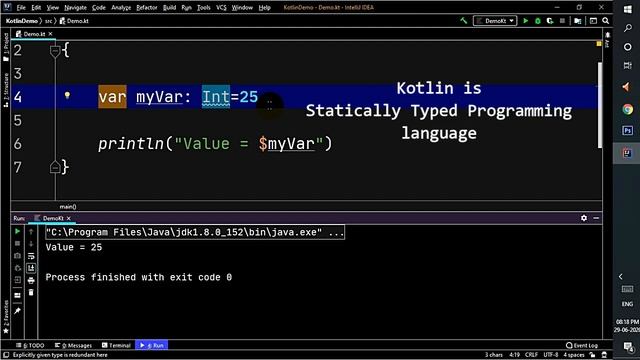Image resolution: width=640 pixels, height=360 pixels.
Task: Rerun DemoKt from Run panel play icon
Action: pos(17,231)
